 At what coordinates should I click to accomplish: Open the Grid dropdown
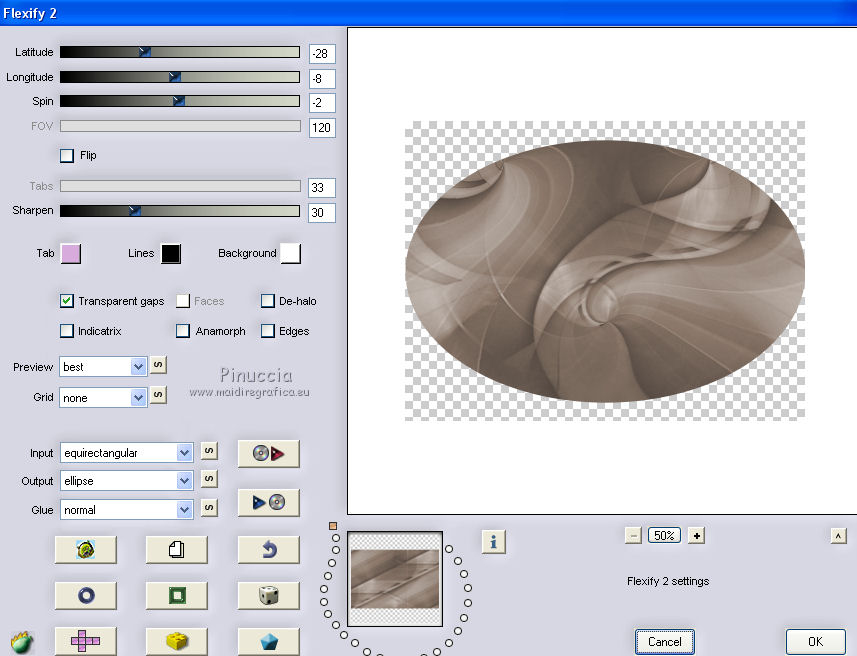[x=103, y=397]
